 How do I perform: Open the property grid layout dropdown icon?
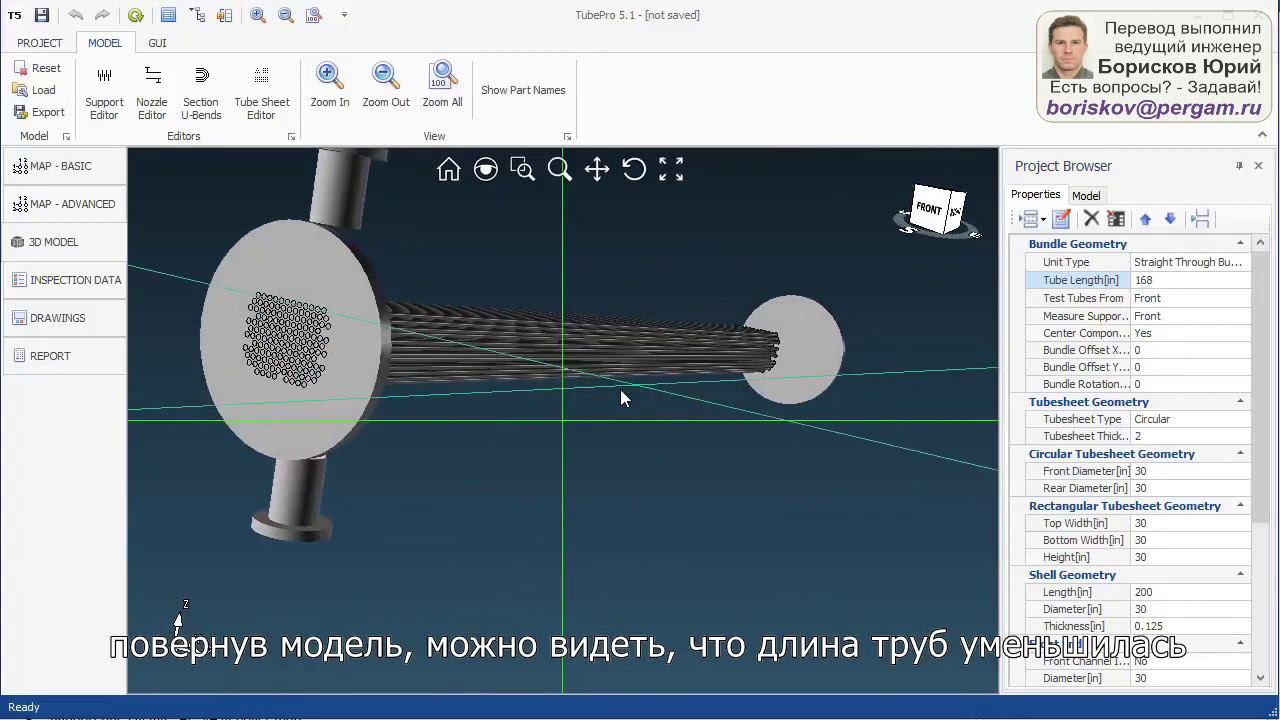click(x=1031, y=219)
